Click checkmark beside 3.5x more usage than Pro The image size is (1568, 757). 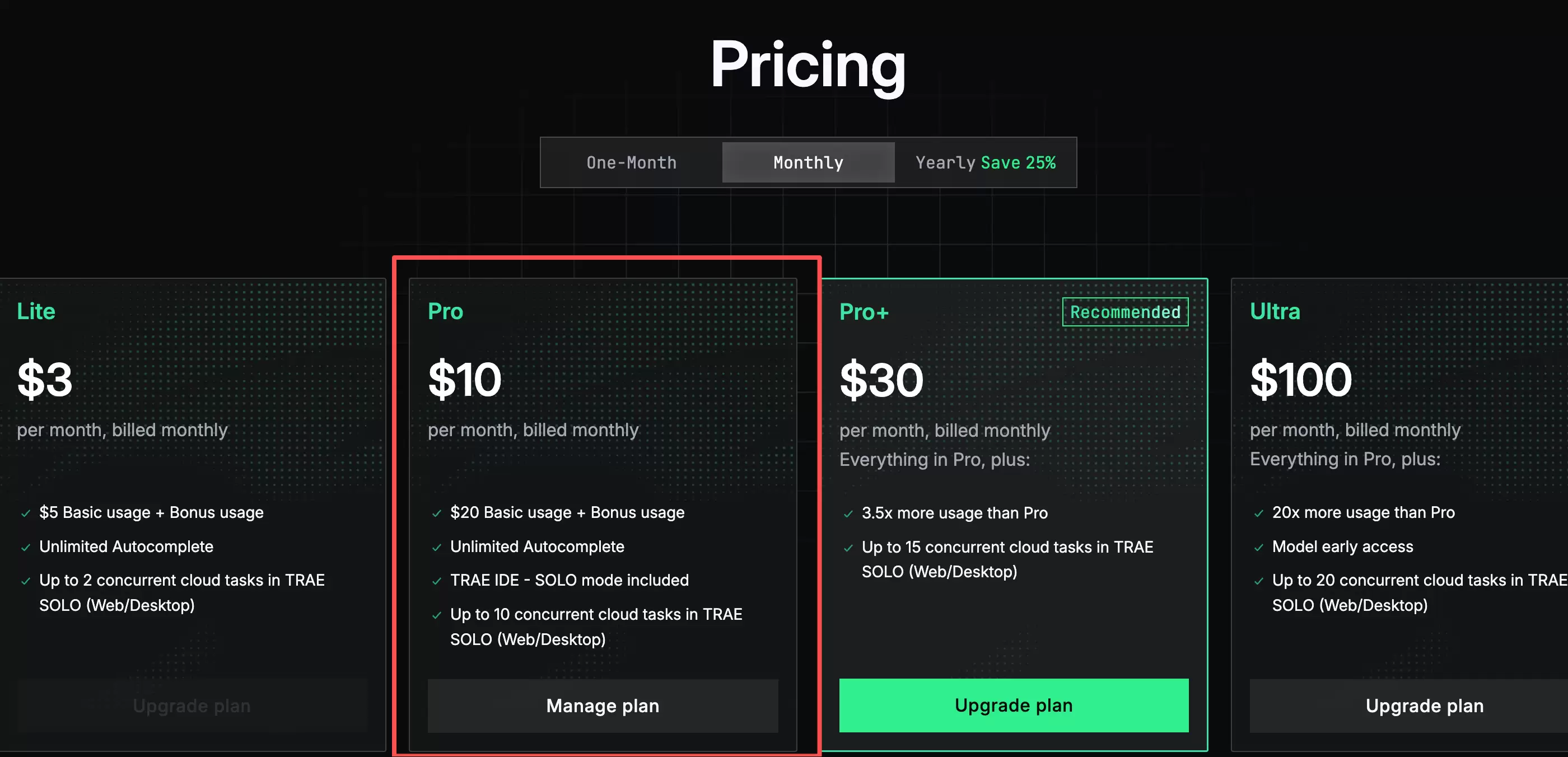(848, 514)
